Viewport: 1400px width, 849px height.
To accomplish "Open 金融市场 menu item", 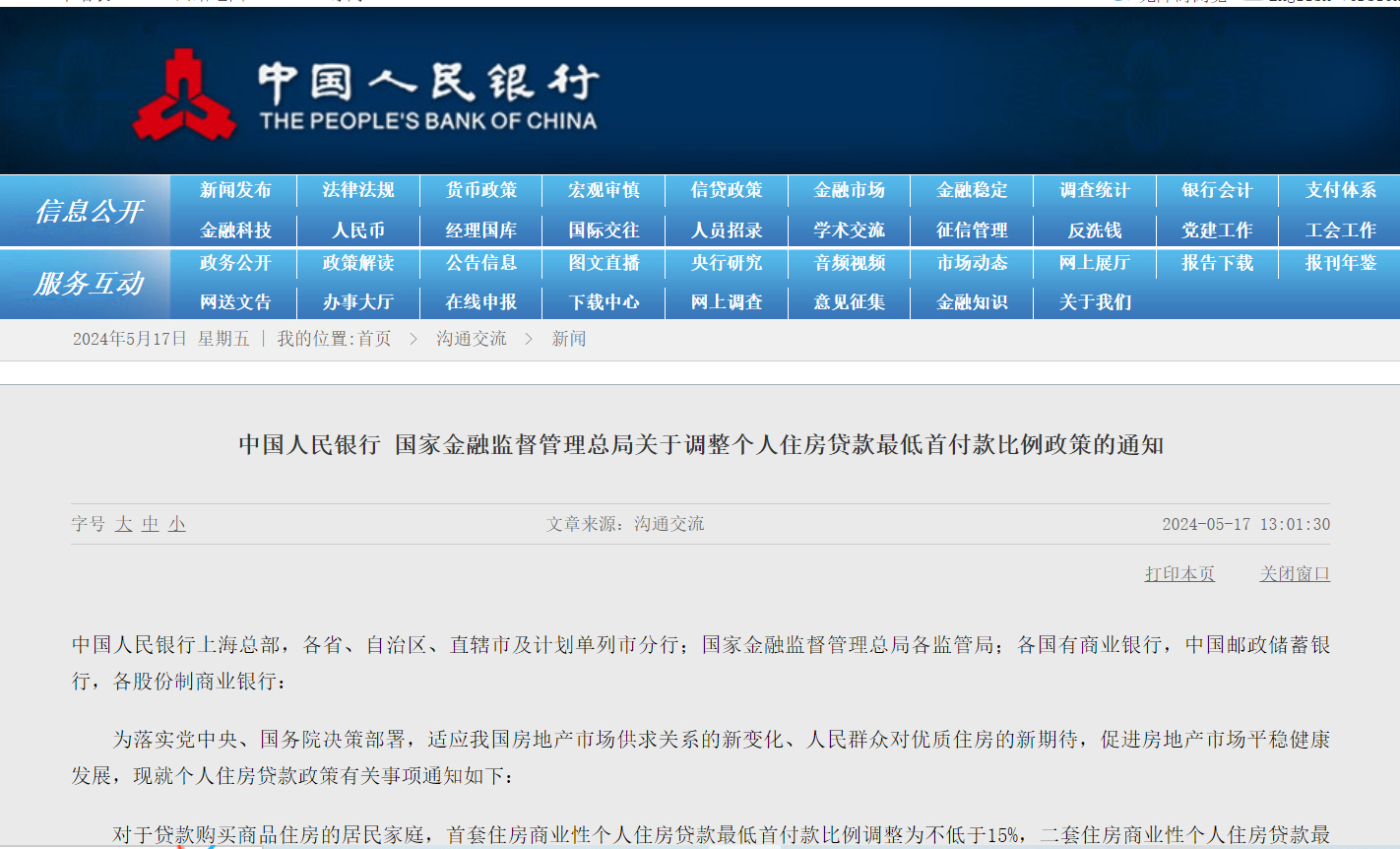I will pyautogui.click(x=850, y=190).
